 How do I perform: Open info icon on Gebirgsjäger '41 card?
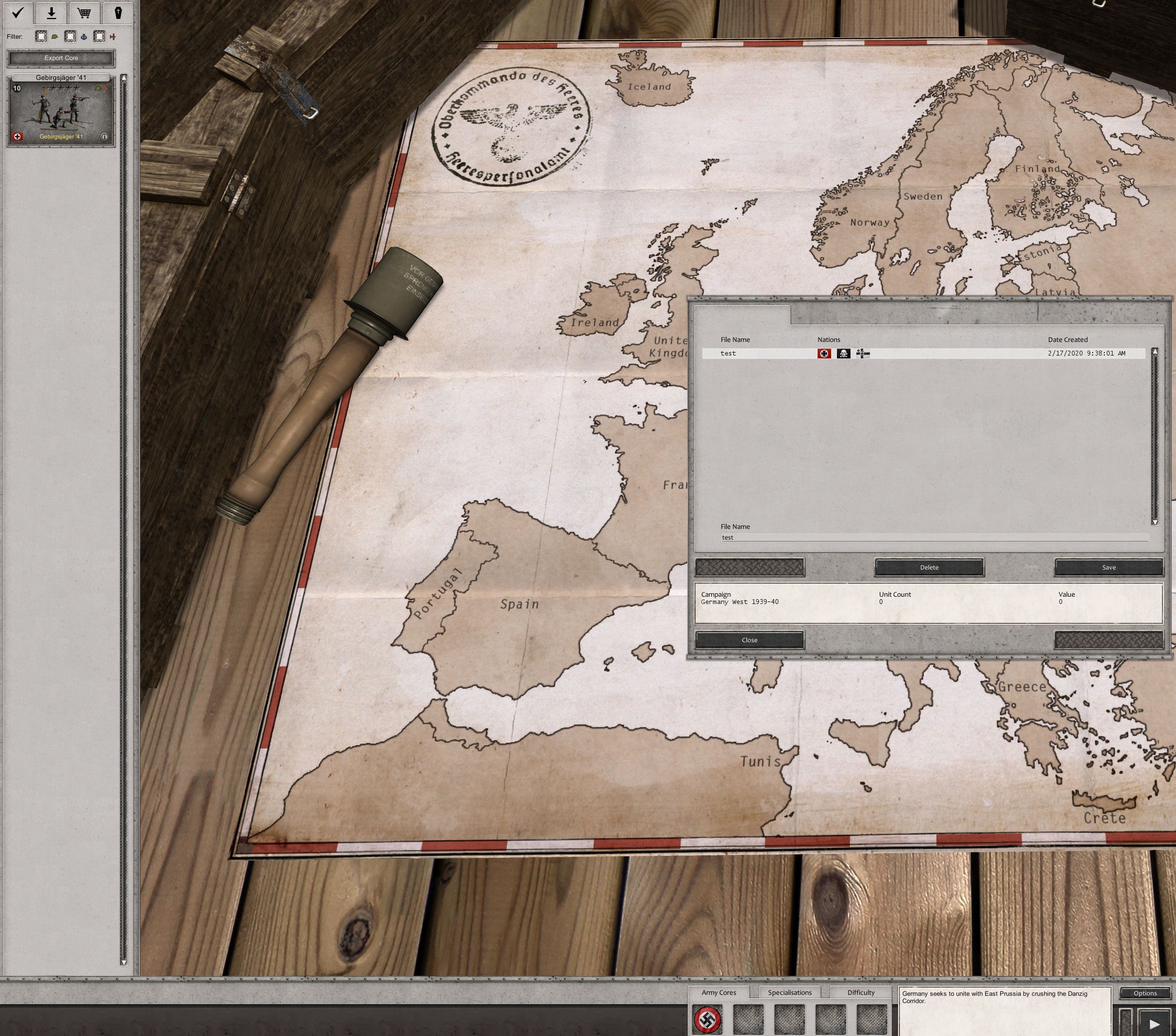(105, 137)
